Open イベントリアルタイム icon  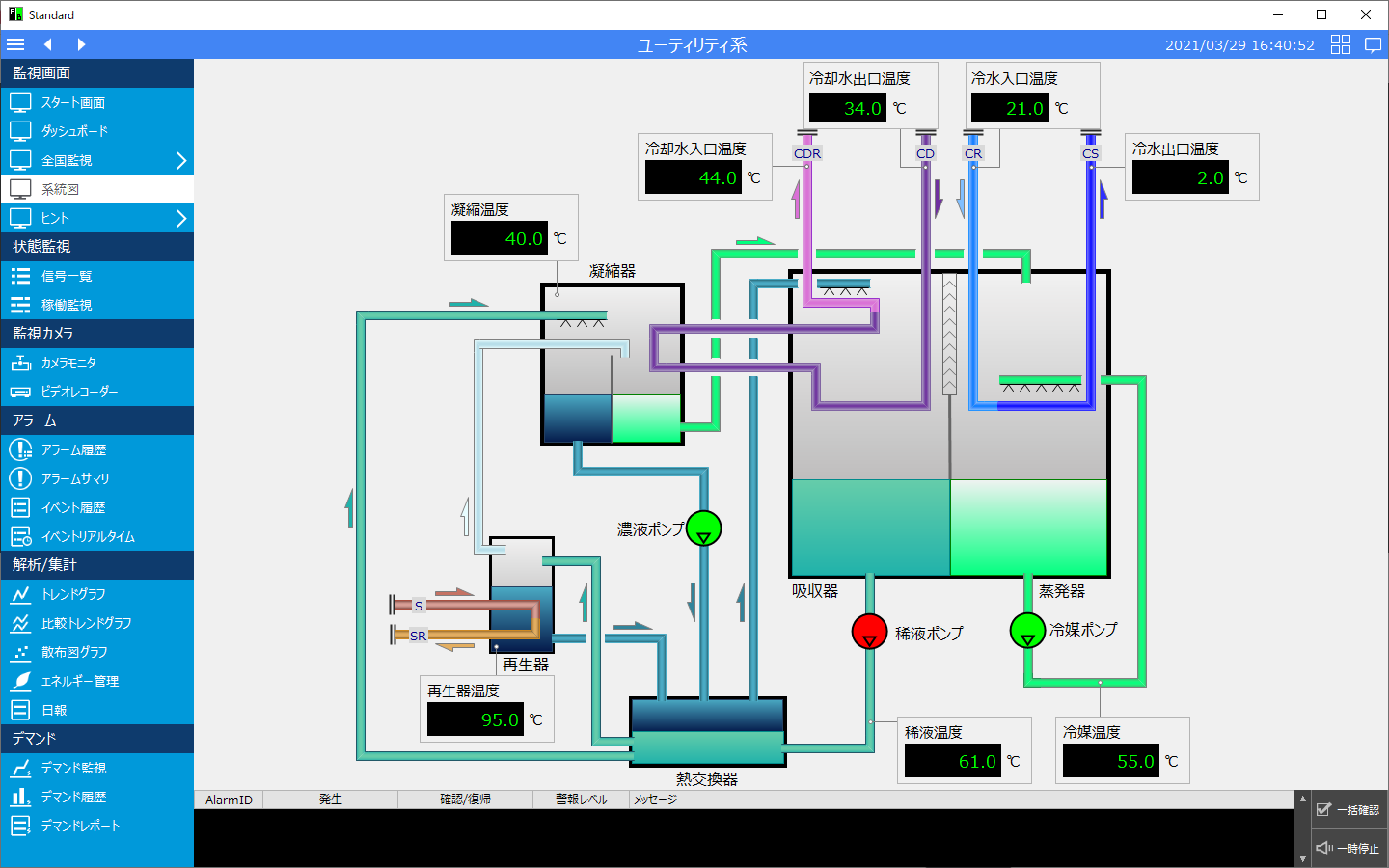coord(20,536)
